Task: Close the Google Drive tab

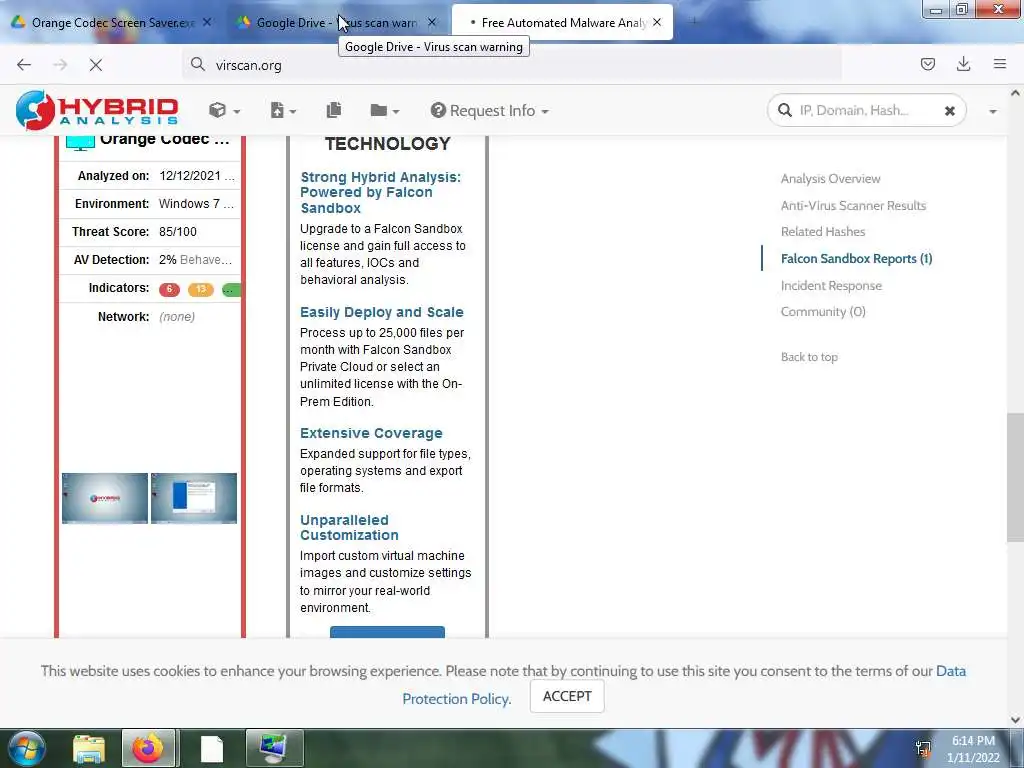Action: point(432,22)
